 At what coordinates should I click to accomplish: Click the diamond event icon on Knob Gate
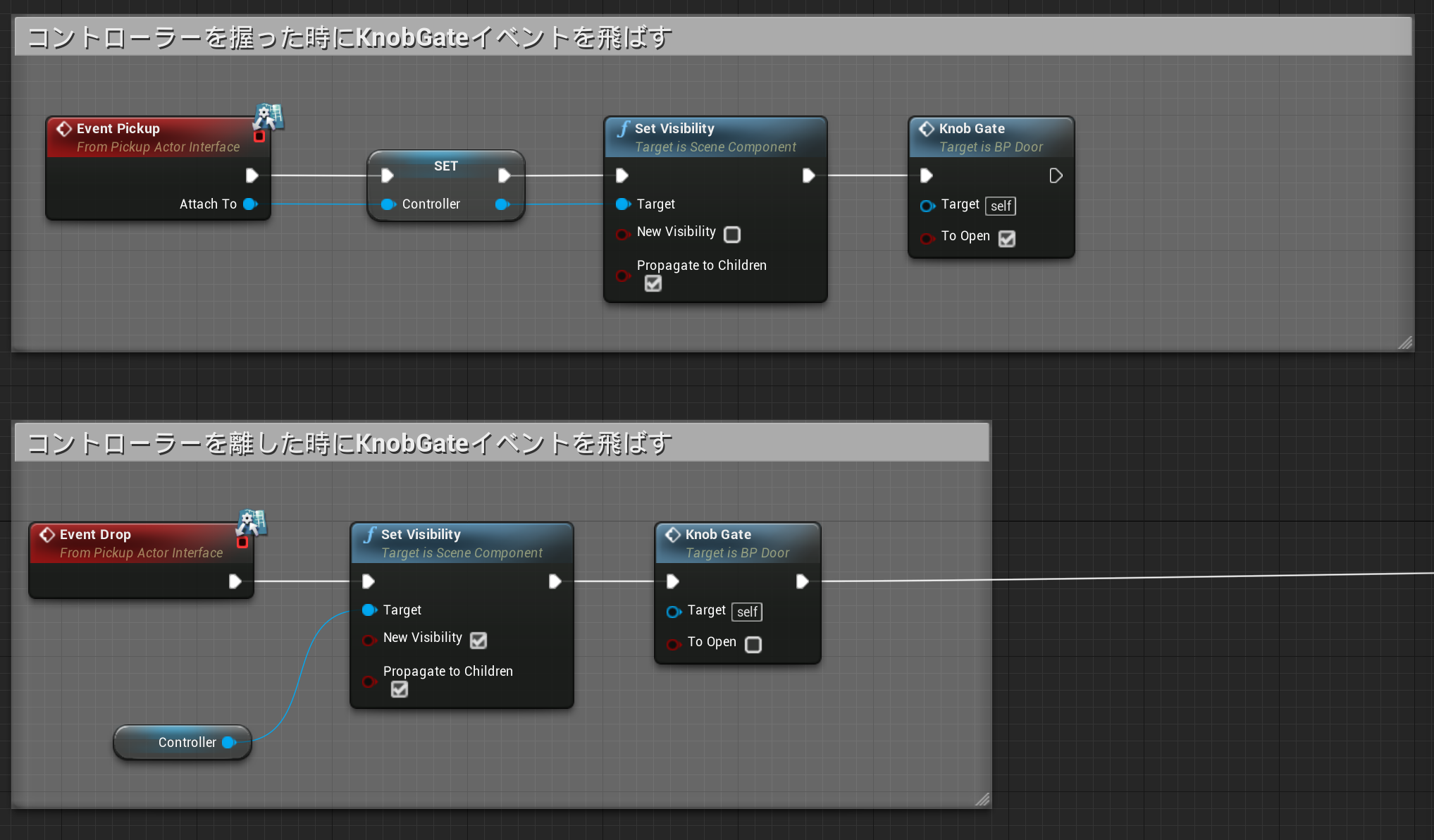coord(926,128)
